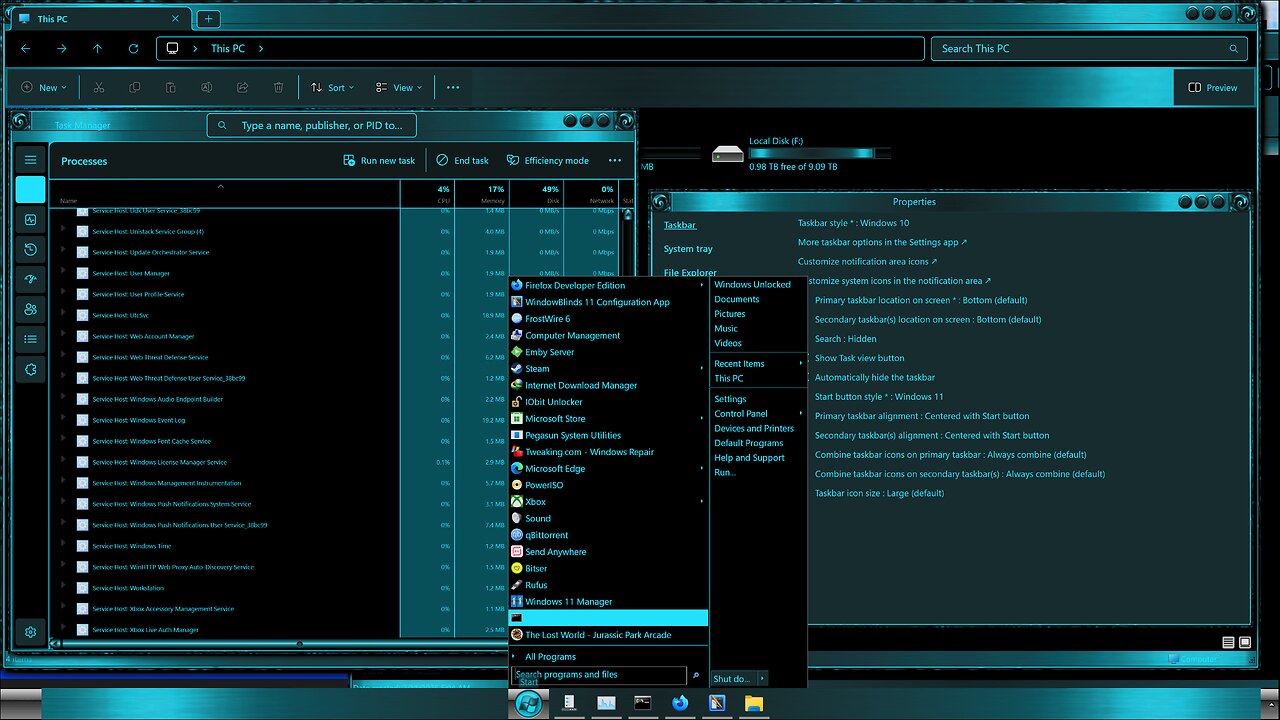Screen dimensions: 1280x720
Task: Click the Copy icon in Explorer toolbar
Action: coord(134,87)
